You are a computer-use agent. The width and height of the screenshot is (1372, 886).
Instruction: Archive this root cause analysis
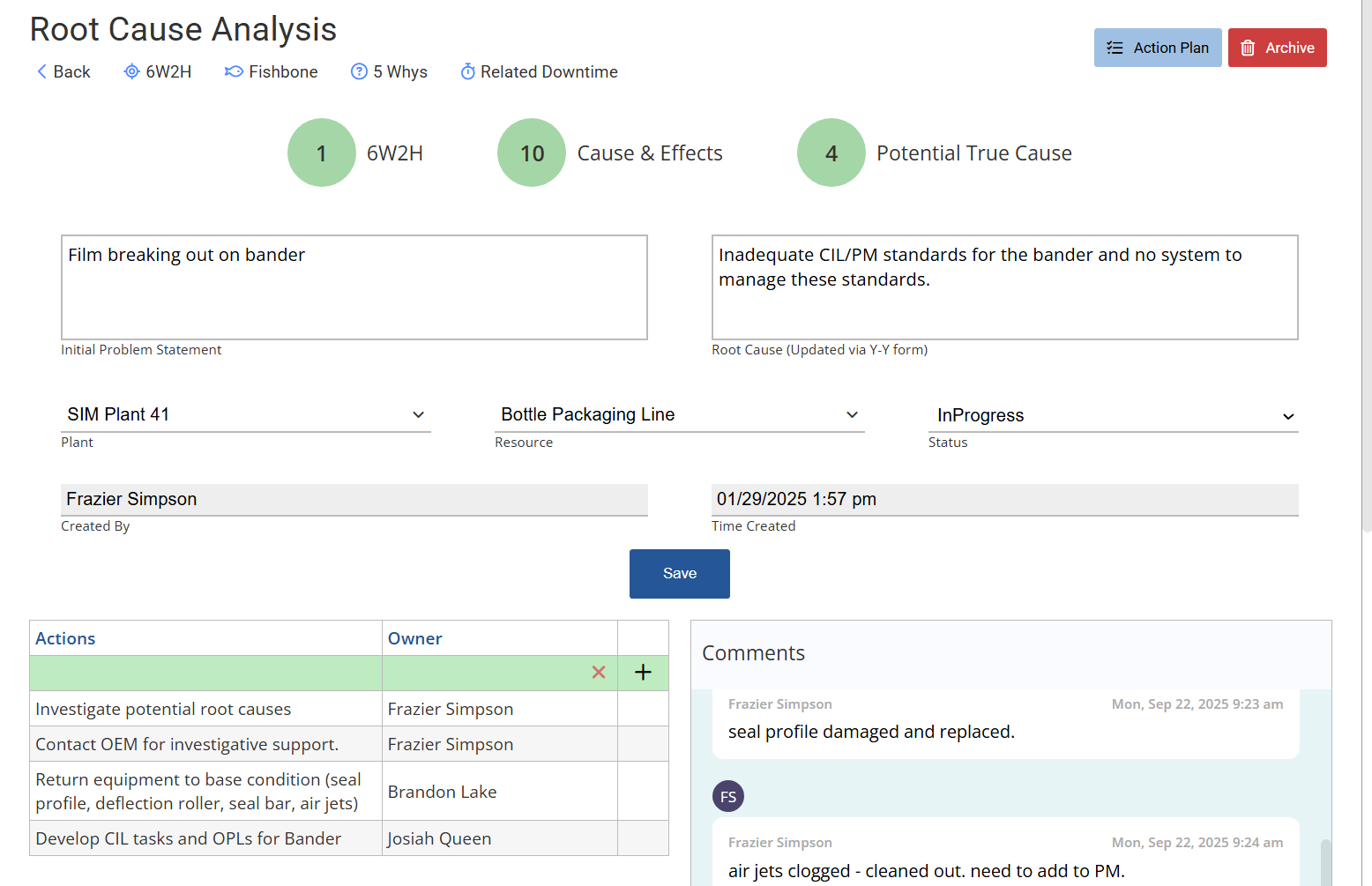tap(1277, 48)
